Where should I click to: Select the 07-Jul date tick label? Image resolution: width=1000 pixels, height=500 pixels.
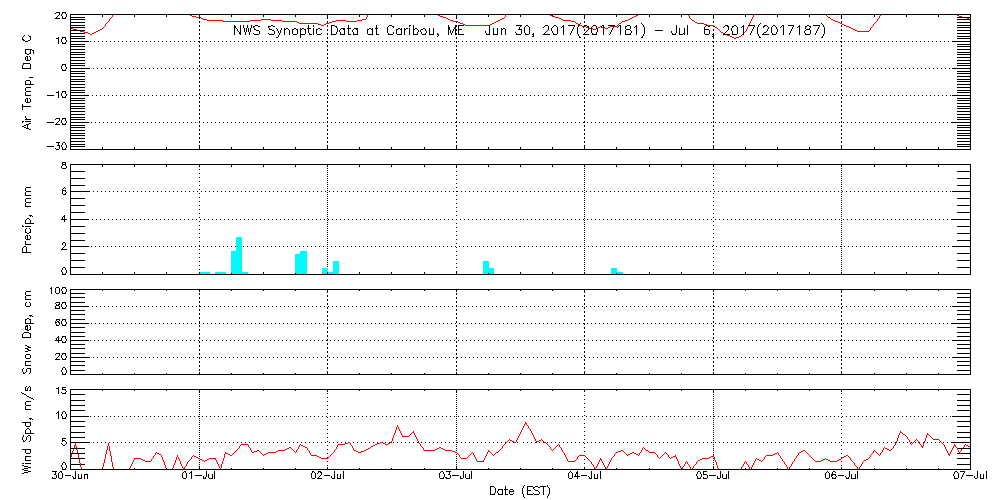click(969, 477)
